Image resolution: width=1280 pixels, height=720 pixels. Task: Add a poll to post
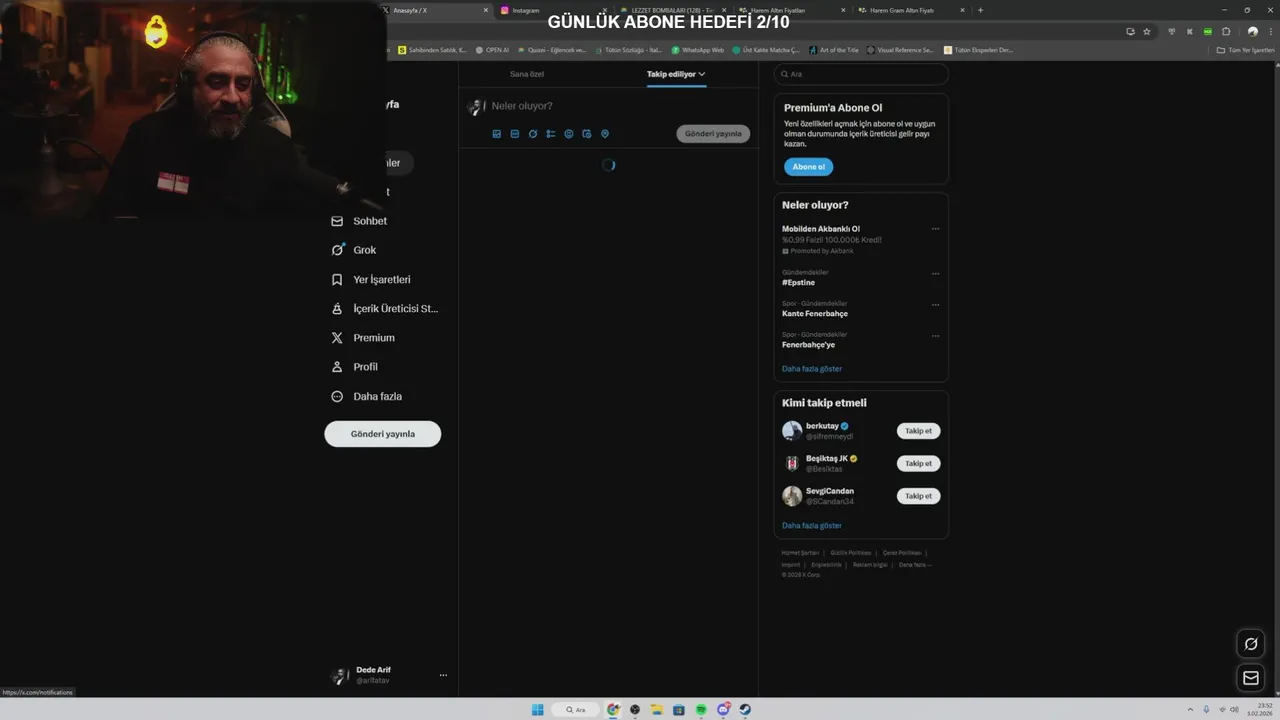click(551, 134)
